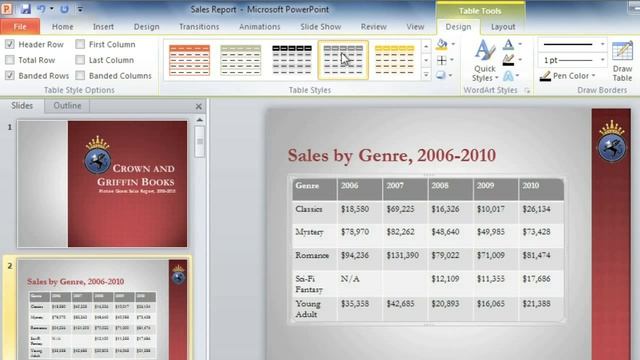This screenshot has height=360, width=640.
Task: Select slide 1 Crown and Griffin Books thumbnail
Action: [102, 184]
